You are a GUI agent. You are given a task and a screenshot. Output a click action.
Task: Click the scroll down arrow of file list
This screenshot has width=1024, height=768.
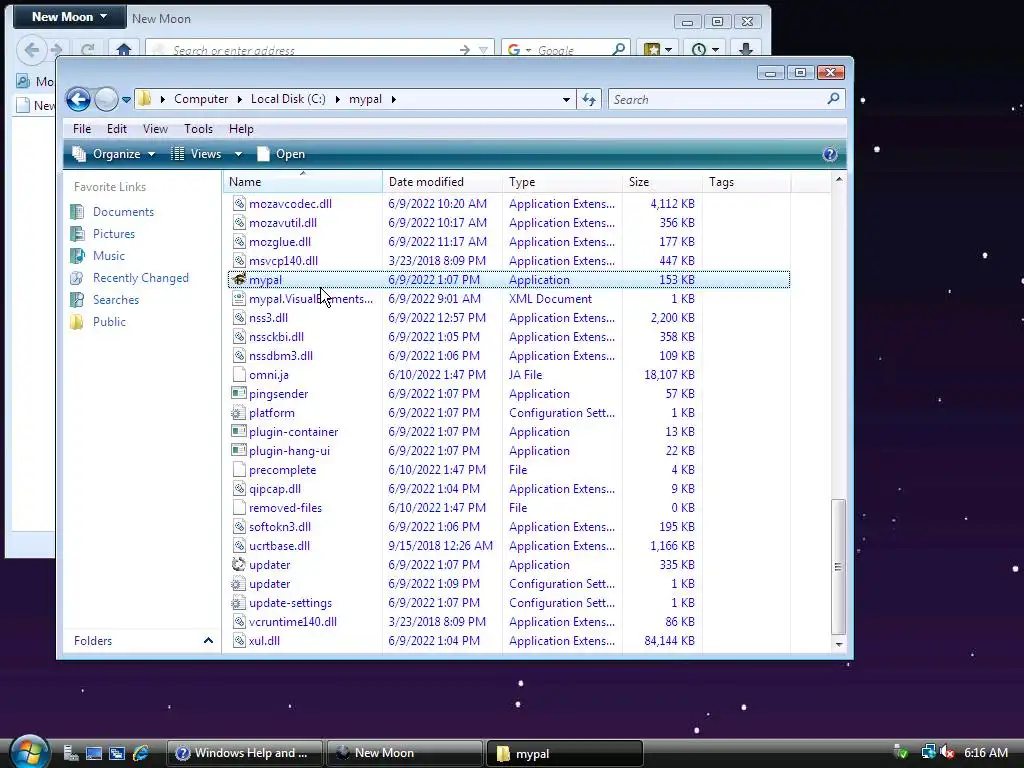pyautogui.click(x=839, y=644)
